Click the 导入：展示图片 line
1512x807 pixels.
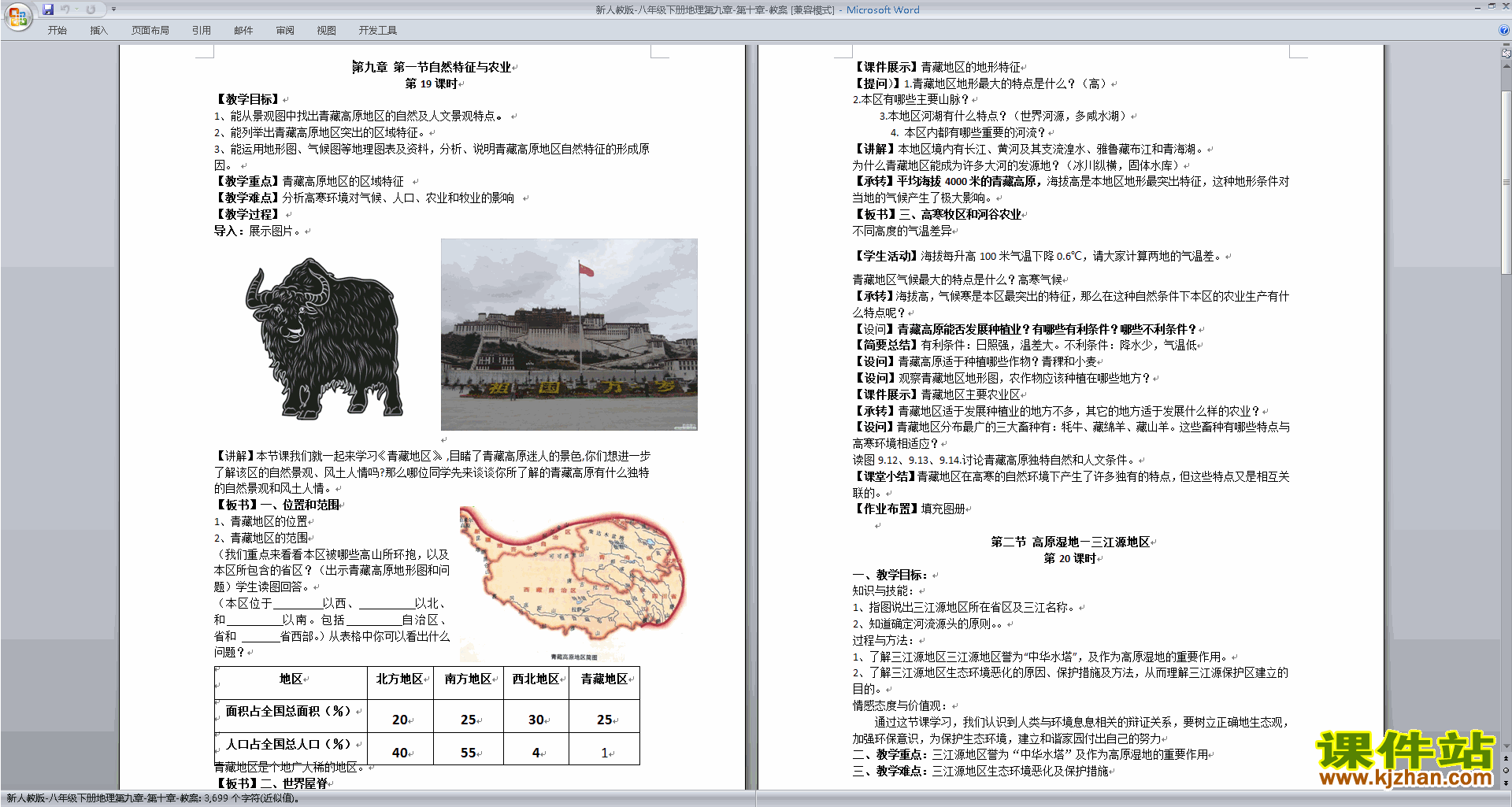258,231
